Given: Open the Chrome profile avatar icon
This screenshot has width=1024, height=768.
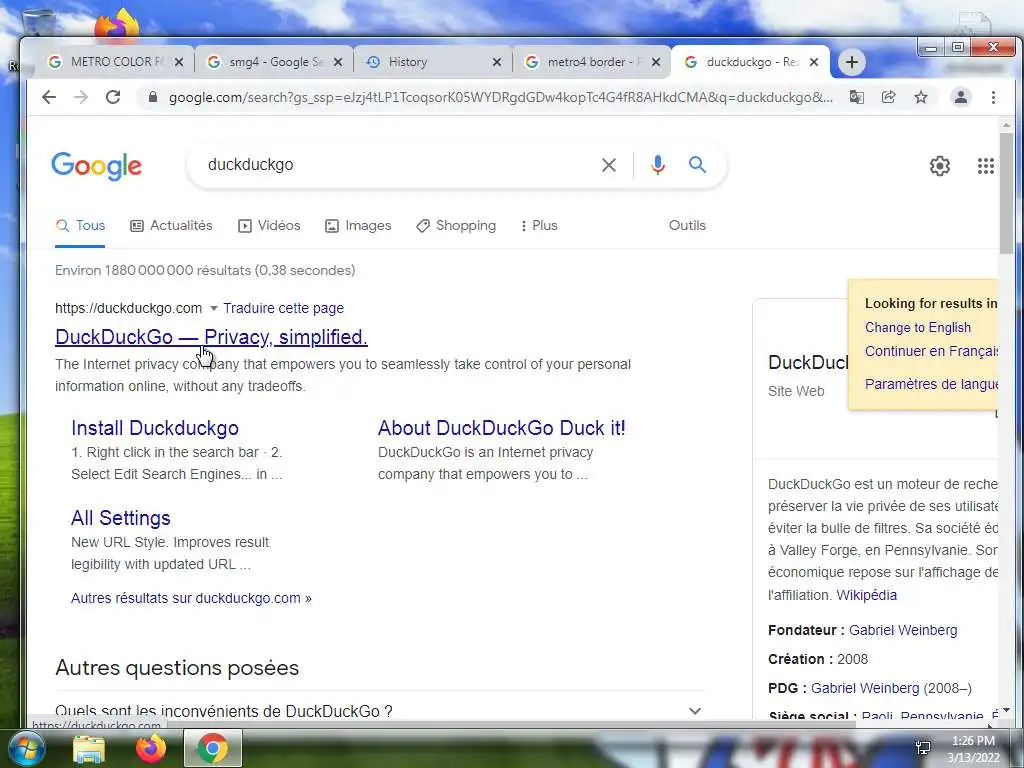Looking at the screenshot, I should (961, 97).
